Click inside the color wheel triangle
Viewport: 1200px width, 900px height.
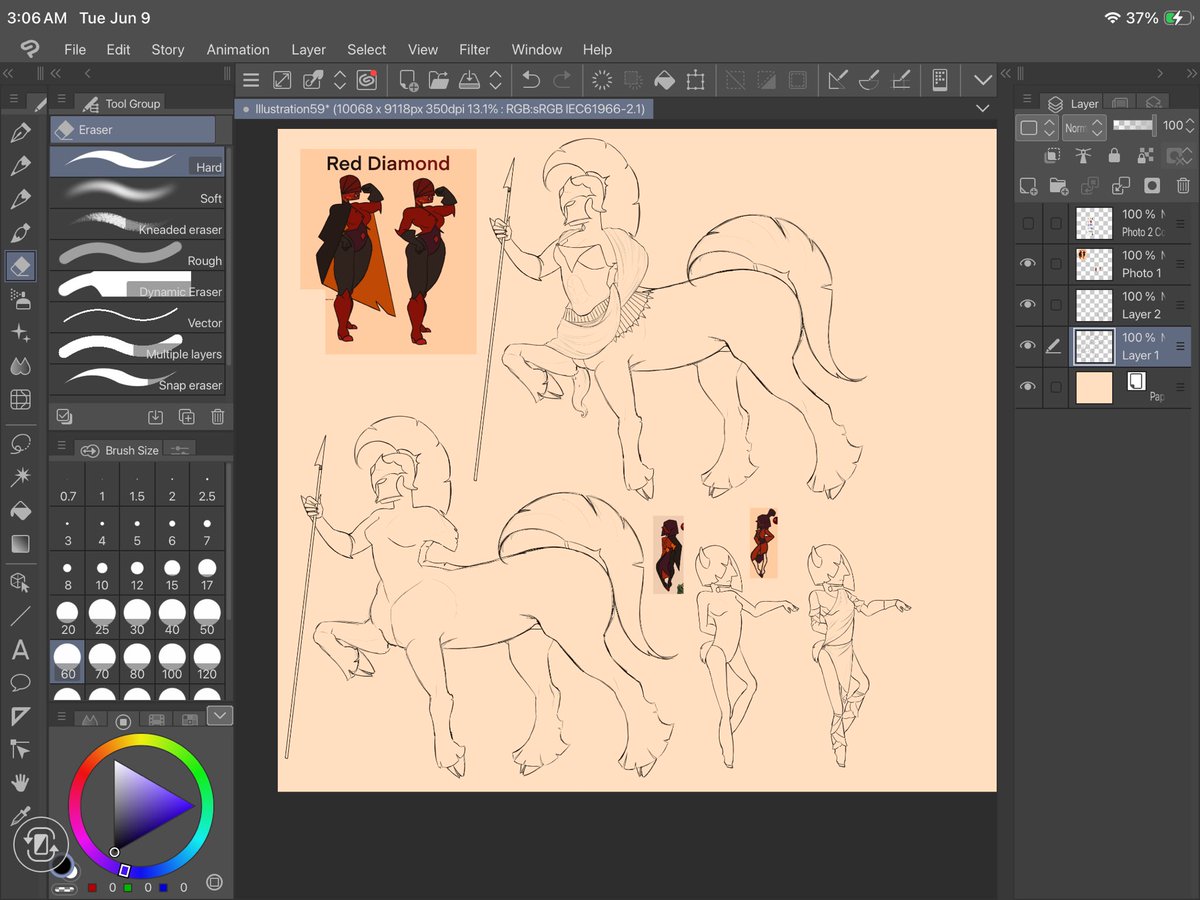point(145,805)
